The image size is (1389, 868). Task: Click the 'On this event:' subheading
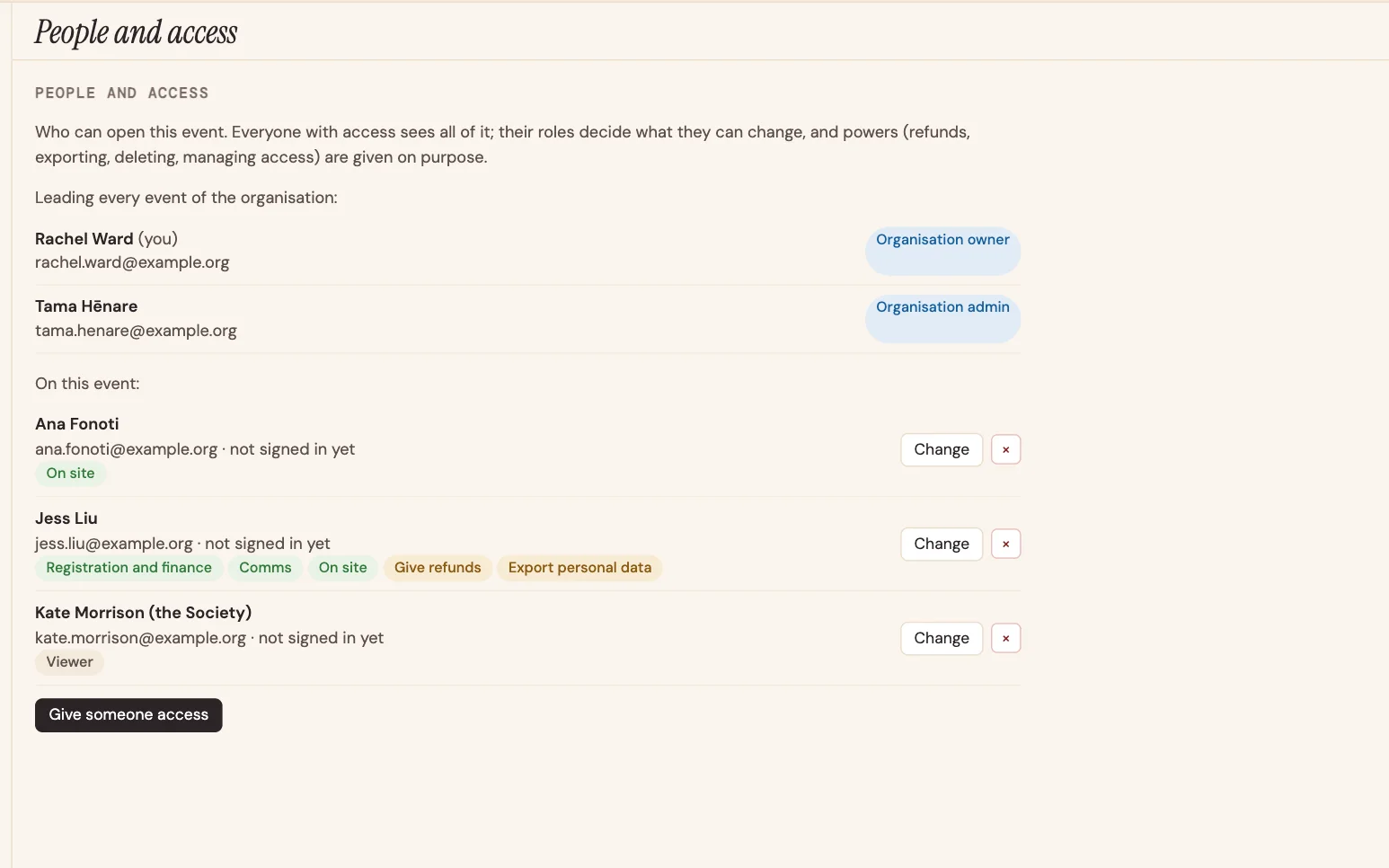pos(87,384)
